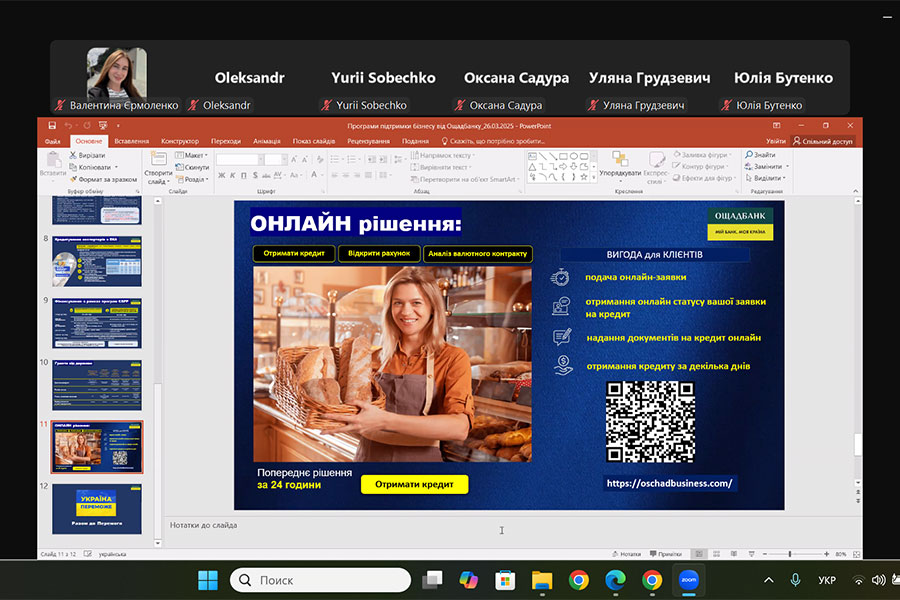
Task: Click the Спільний доступ share button
Action: 821,141
